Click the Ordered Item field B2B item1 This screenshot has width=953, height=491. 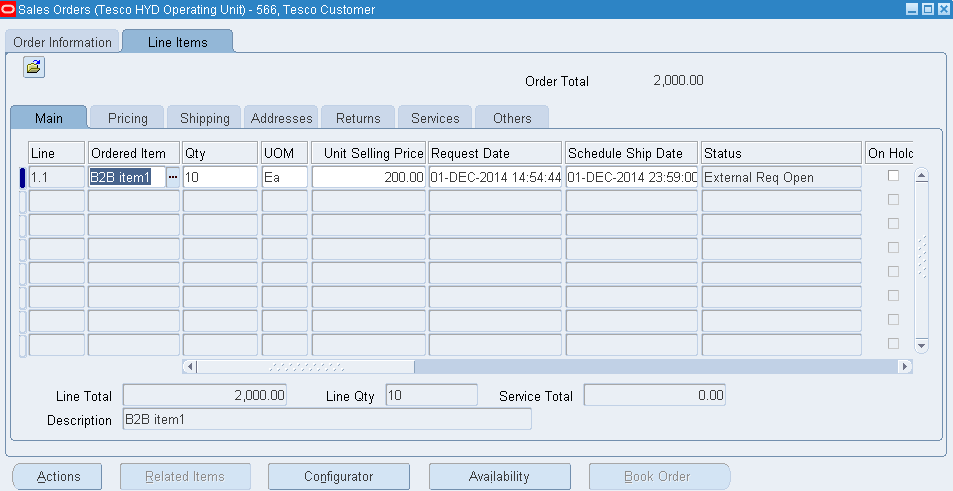coord(127,177)
